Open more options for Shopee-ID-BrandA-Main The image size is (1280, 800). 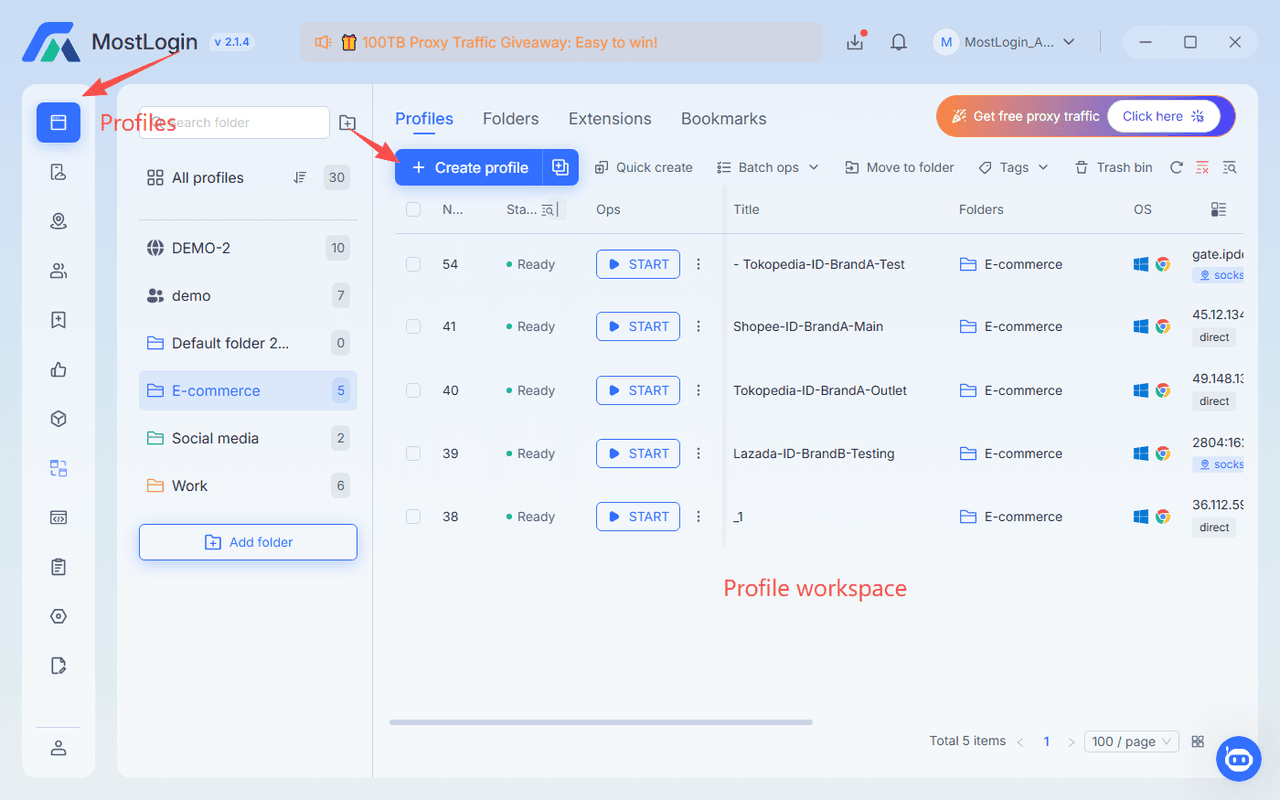coord(699,326)
